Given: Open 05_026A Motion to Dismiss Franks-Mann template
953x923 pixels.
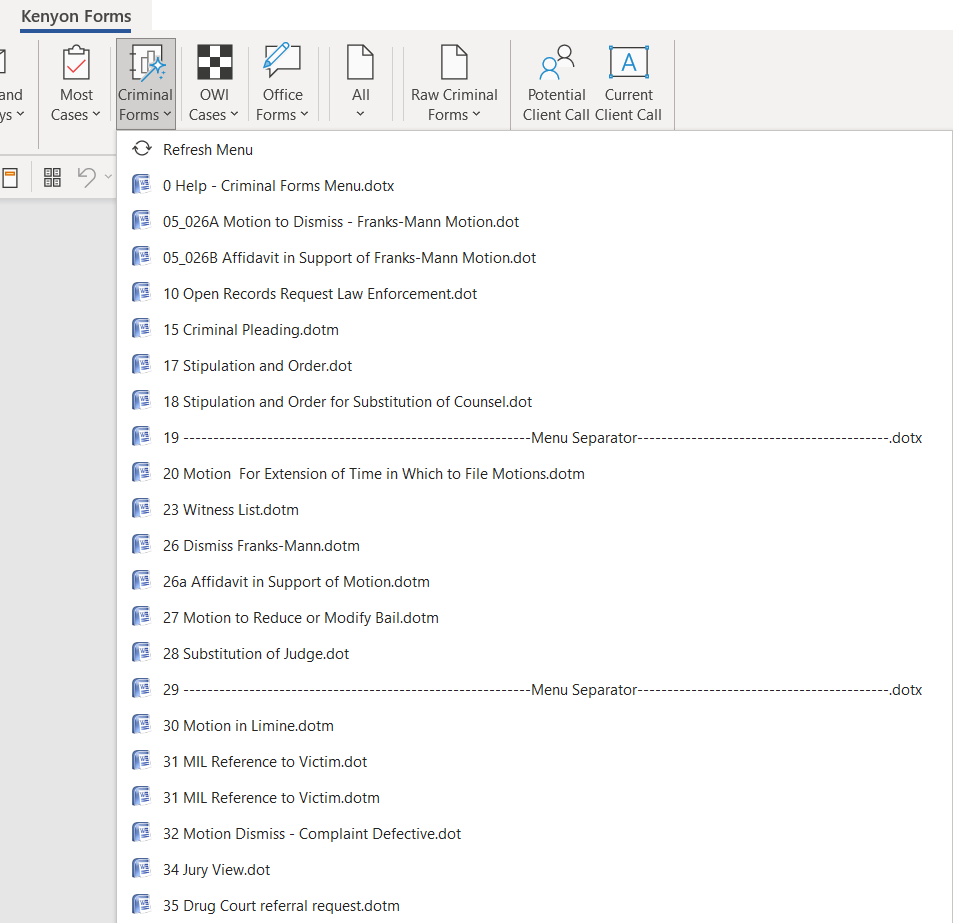Looking at the screenshot, I should point(534,221).
